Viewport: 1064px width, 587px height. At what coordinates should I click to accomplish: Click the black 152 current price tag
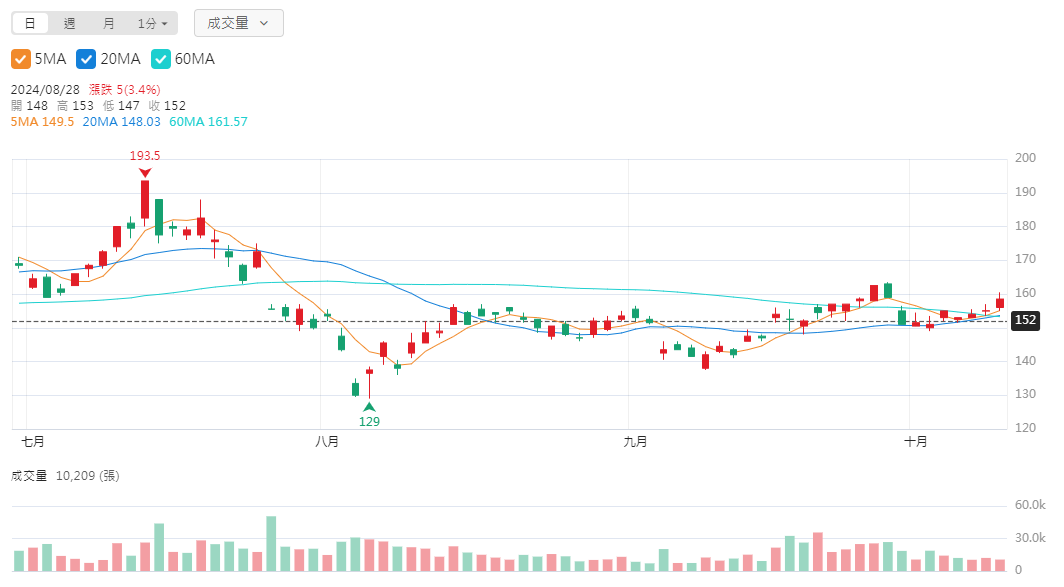click(x=1025, y=321)
